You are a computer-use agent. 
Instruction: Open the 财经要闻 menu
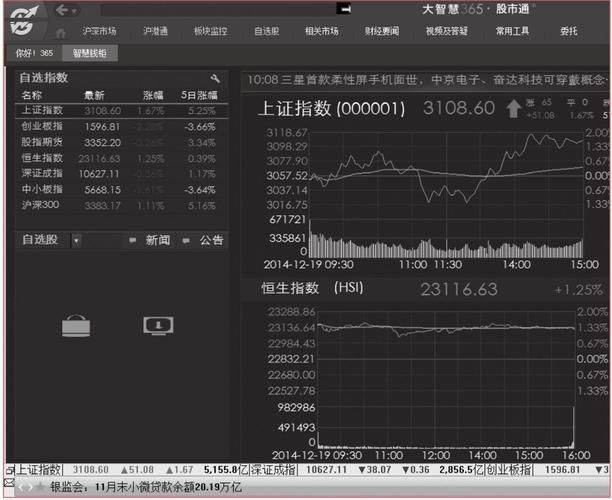tap(382, 31)
